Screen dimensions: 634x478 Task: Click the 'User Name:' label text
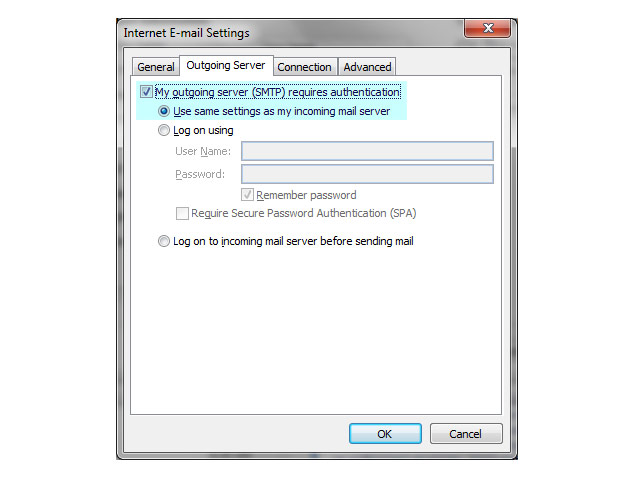203,151
